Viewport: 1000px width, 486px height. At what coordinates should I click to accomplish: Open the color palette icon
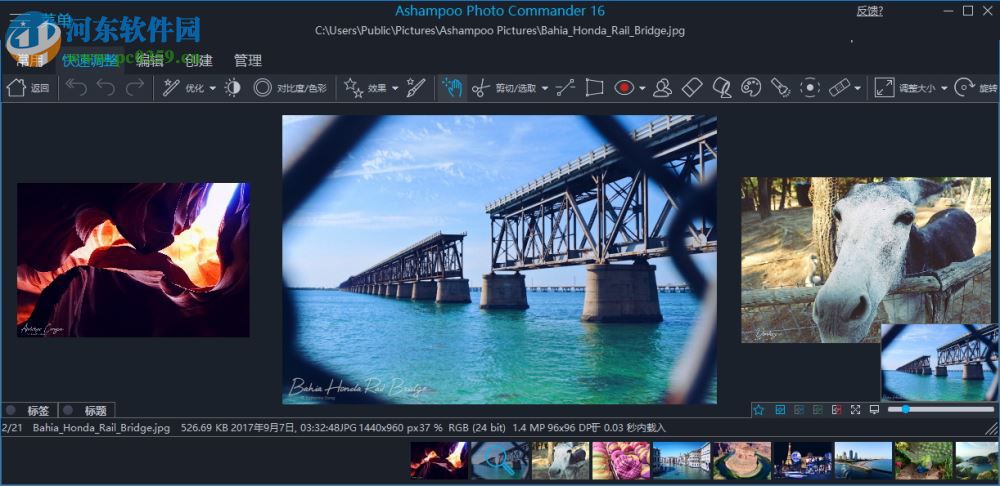(751, 88)
